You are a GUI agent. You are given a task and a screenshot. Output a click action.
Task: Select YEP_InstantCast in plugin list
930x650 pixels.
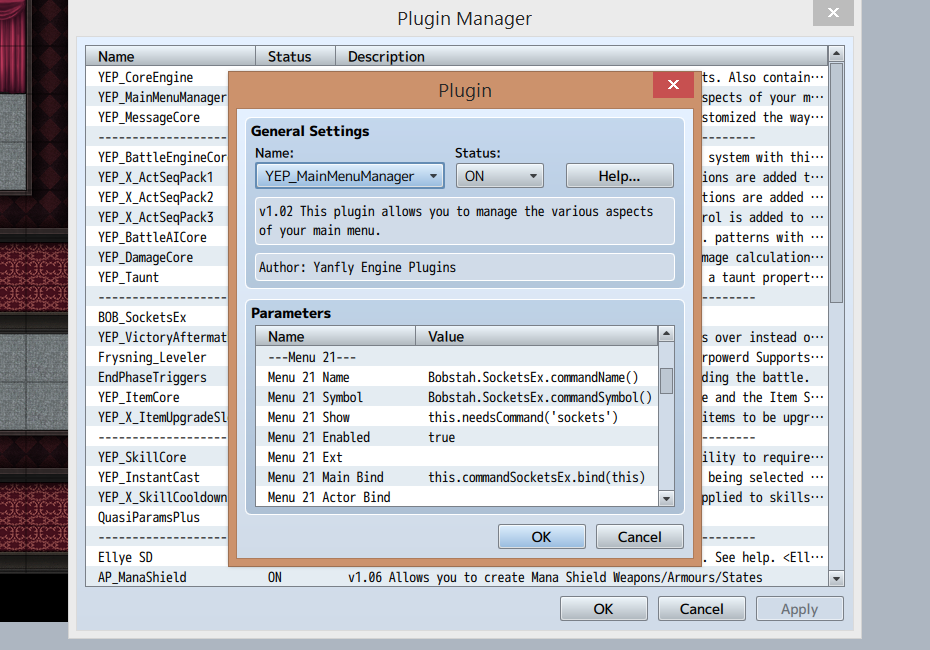pos(149,477)
